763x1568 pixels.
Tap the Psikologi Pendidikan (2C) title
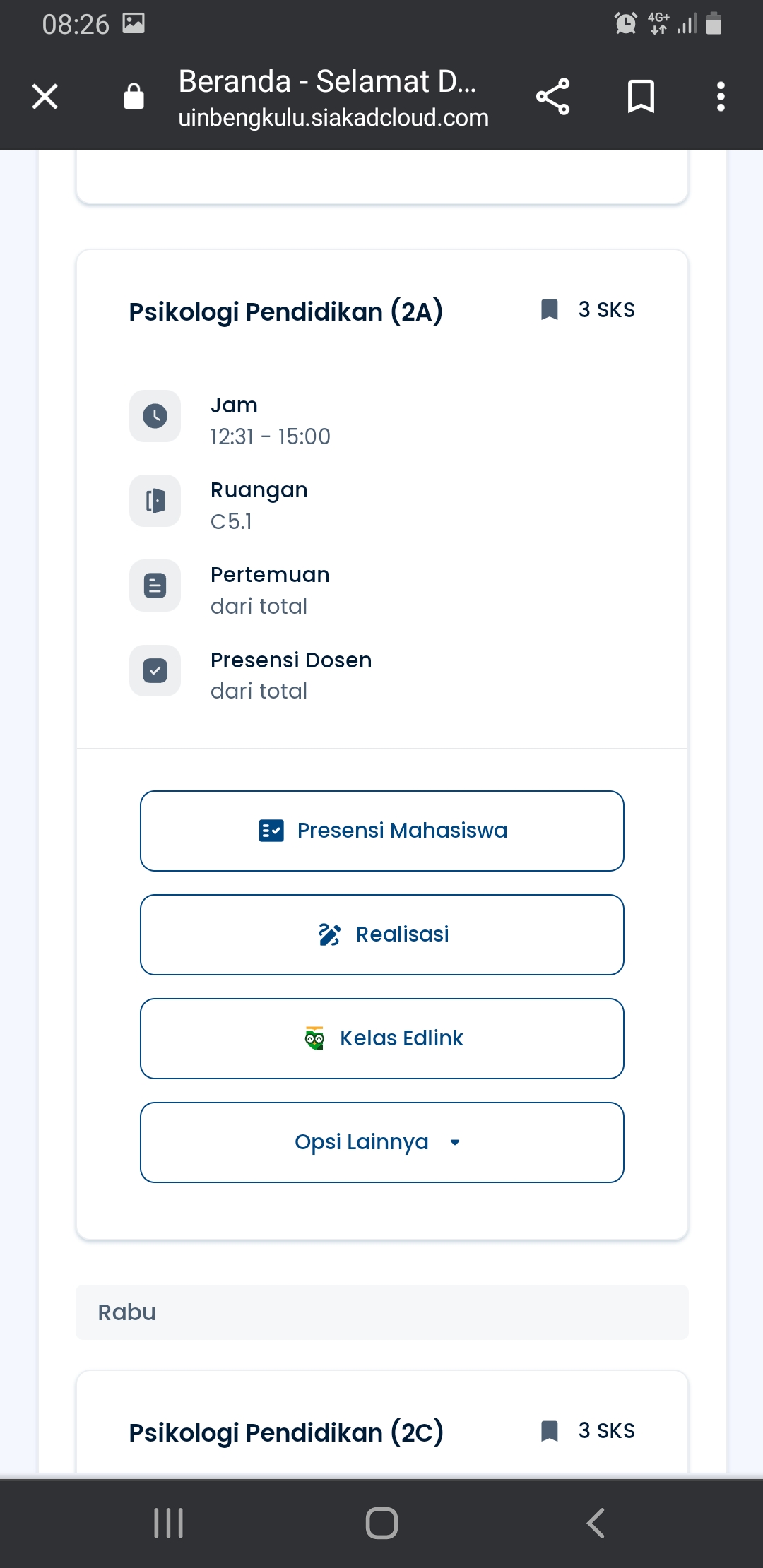click(285, 1432)
